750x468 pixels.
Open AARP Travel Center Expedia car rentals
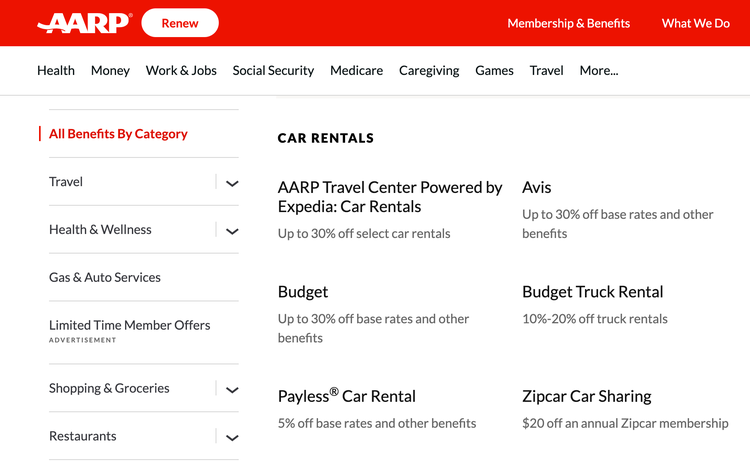pyautogui.click(x=390, y=197)
